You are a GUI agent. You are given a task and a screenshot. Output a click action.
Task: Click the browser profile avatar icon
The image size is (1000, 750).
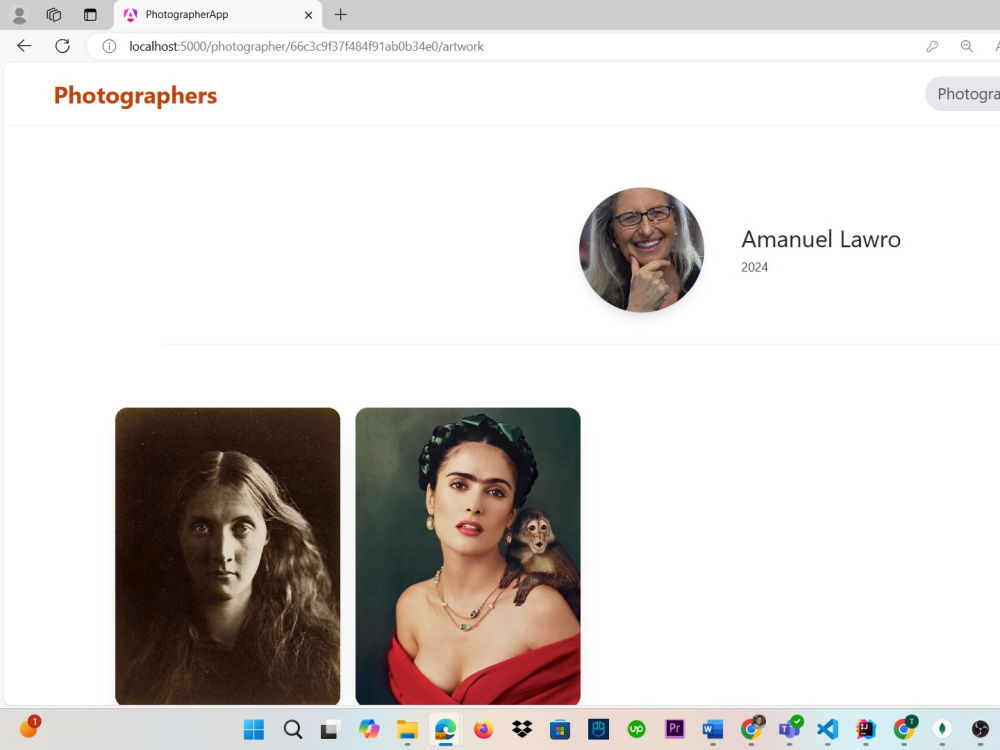coord(19,15)
